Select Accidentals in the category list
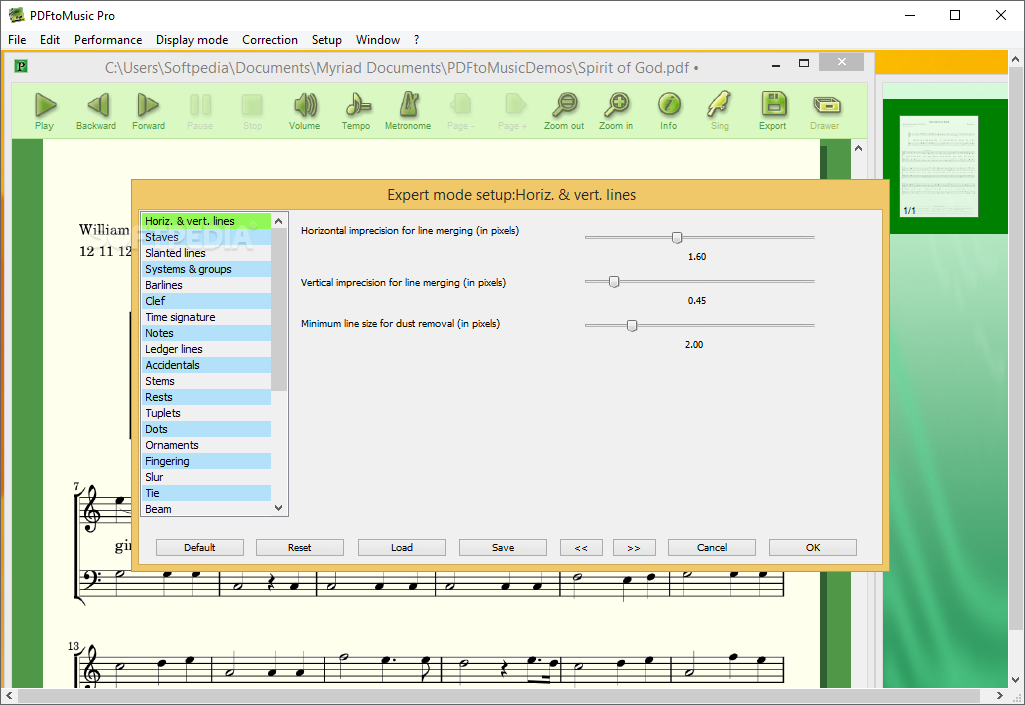The height and width of the screenshot is (705, 1025). coord(206,365)
